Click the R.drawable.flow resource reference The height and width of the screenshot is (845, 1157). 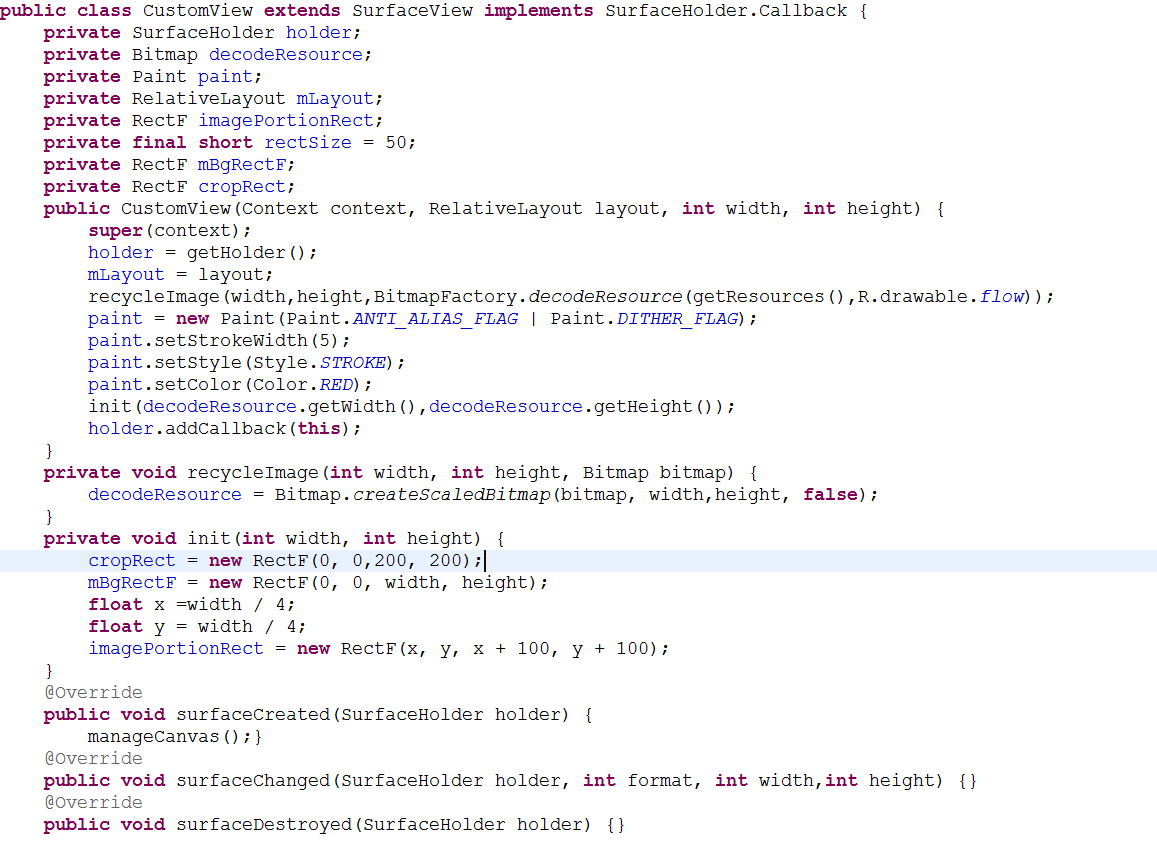pos(941,297)
